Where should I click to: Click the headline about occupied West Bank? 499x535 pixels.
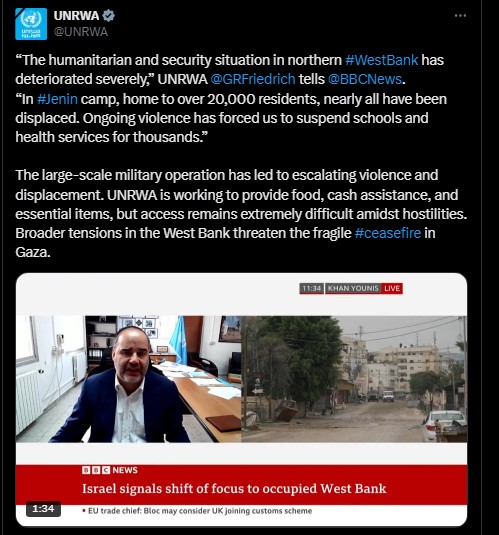(234, 489)
